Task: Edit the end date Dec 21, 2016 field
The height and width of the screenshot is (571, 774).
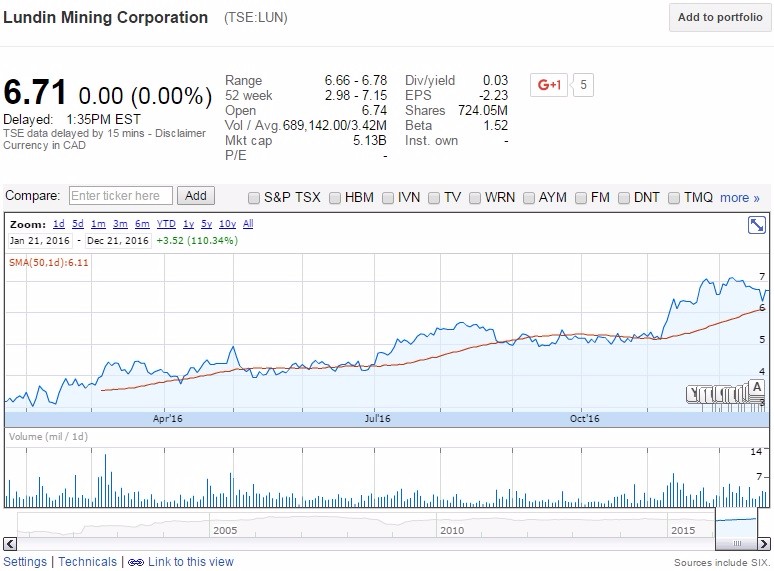Action: (117, 241)
